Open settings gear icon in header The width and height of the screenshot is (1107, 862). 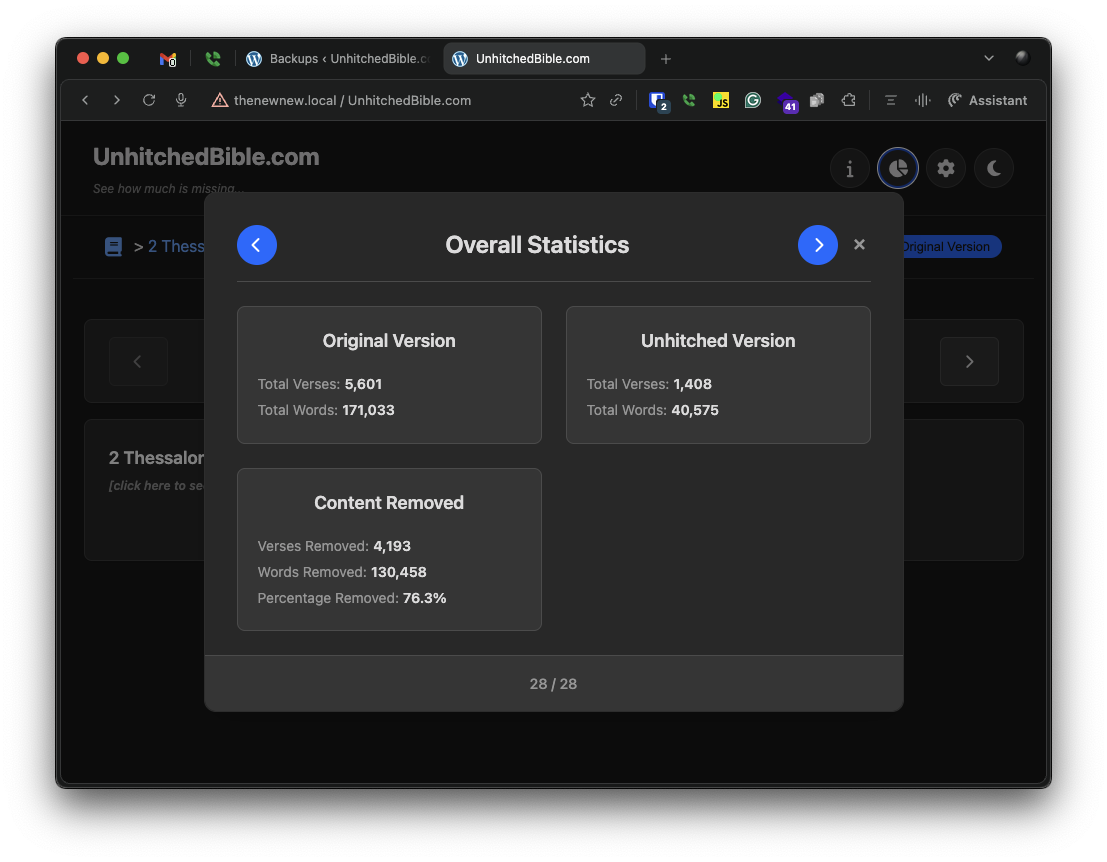945,168
